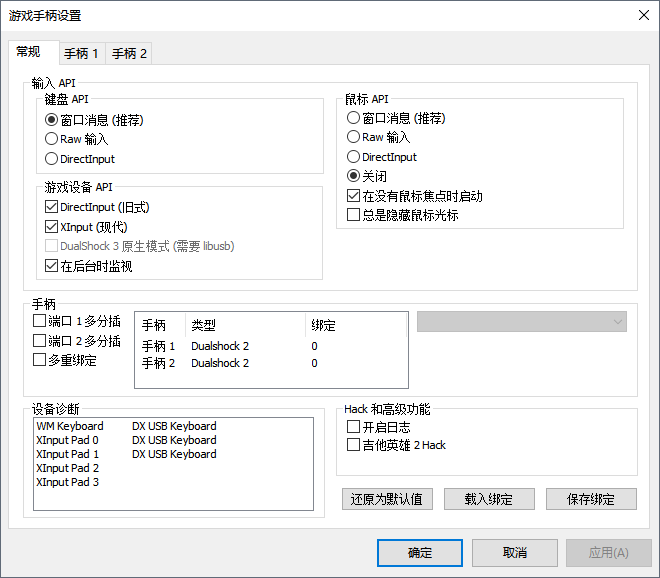This screenshot has width=660, height=578.
Task: Click the 类型 column header
Action: 245,325
